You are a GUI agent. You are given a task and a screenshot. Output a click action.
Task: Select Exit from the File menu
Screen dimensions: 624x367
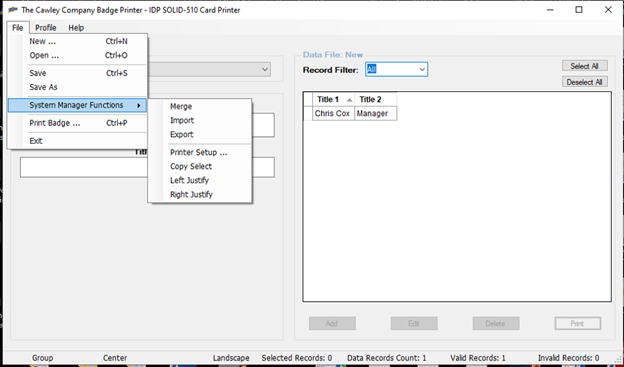tap(78, 141)
